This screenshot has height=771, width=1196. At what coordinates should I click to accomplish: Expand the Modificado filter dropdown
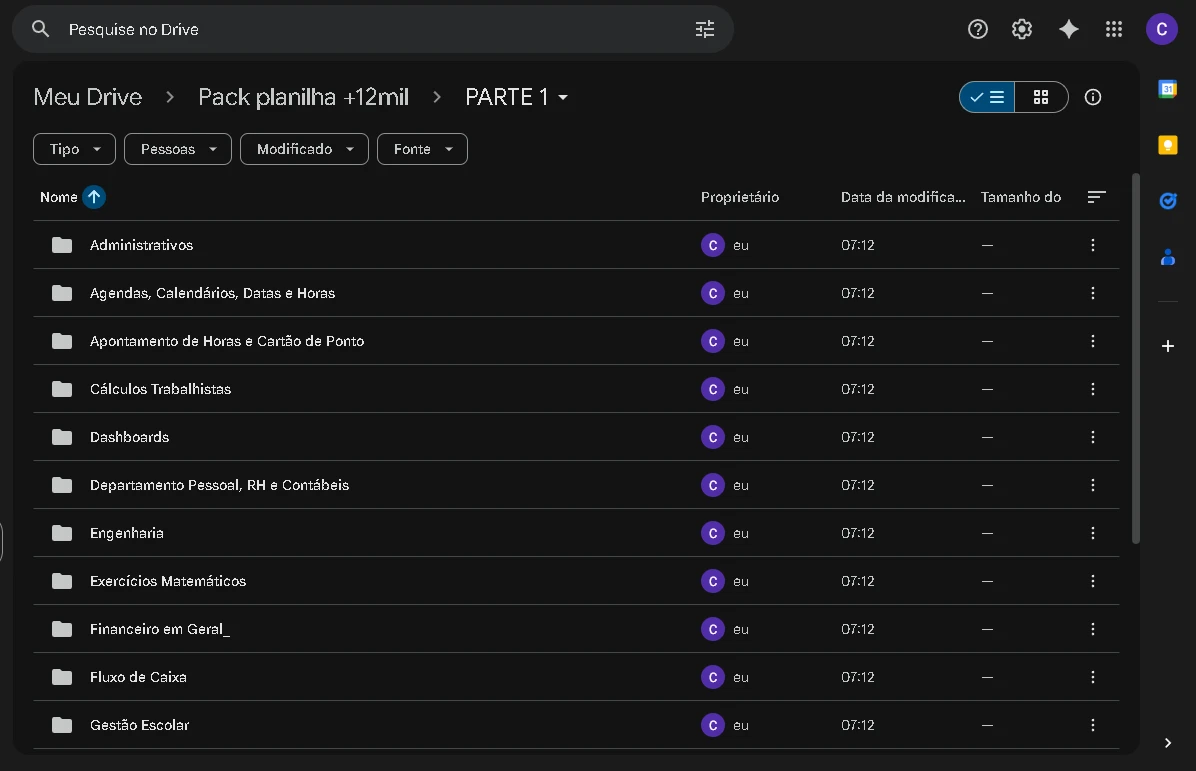pyautogui.click(x=304, y=149)
